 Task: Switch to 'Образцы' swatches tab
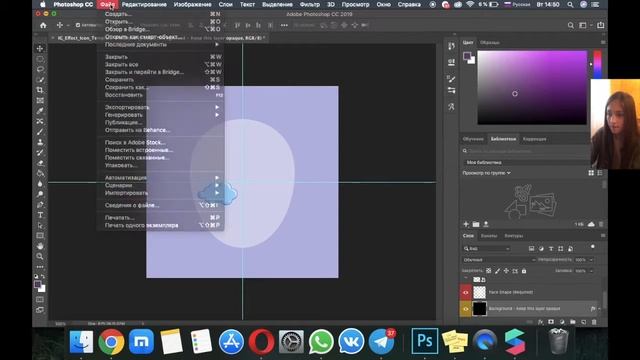[x=489, y=42]
